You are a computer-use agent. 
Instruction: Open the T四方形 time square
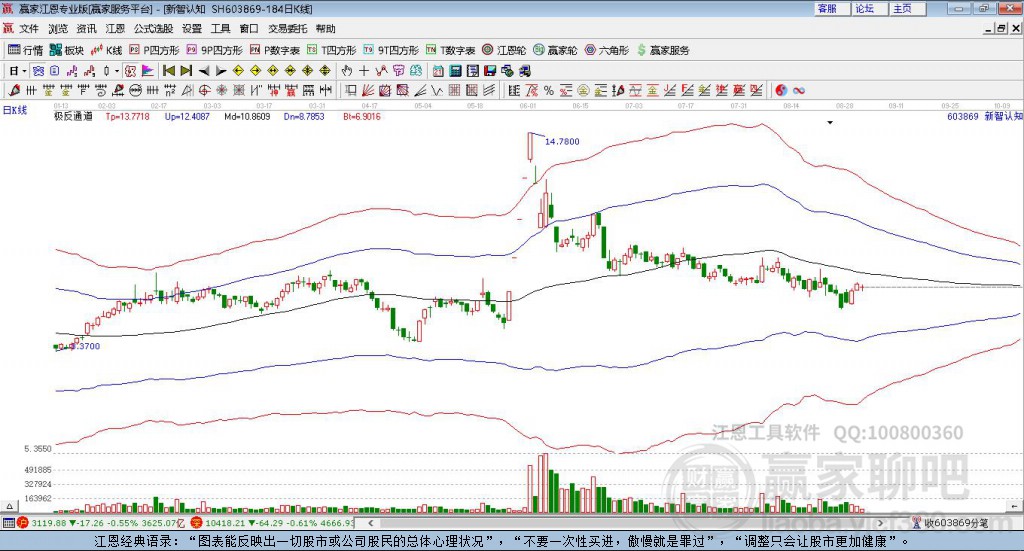332,50
